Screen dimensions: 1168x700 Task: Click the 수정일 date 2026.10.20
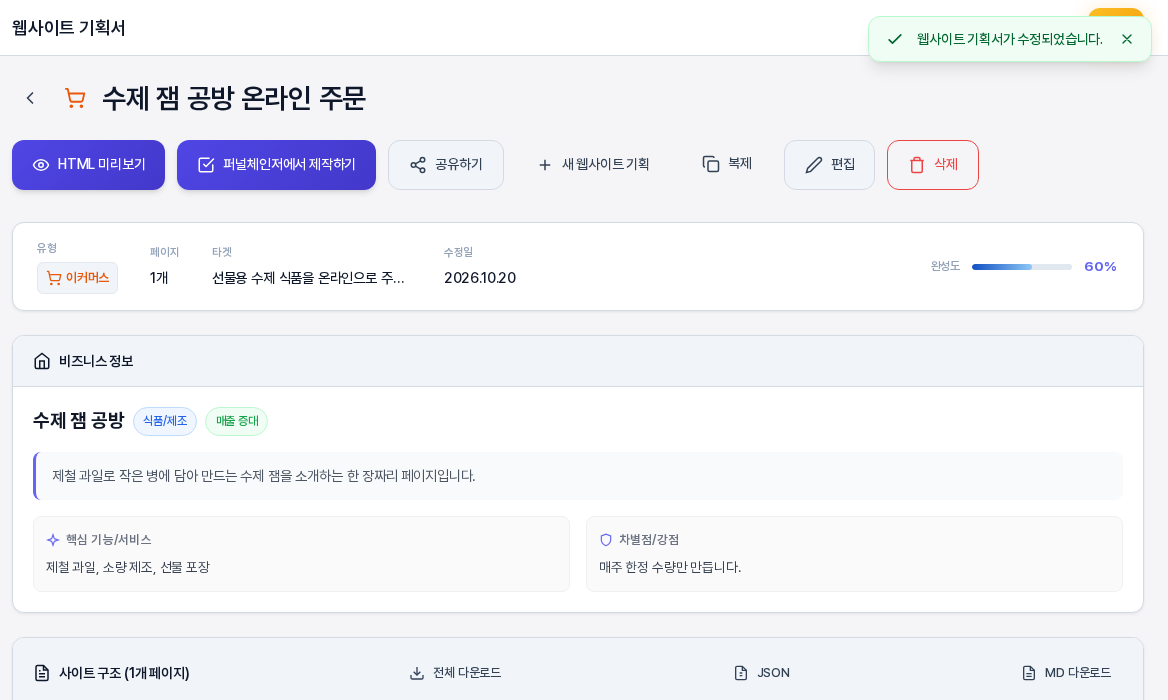pos(480,278)
